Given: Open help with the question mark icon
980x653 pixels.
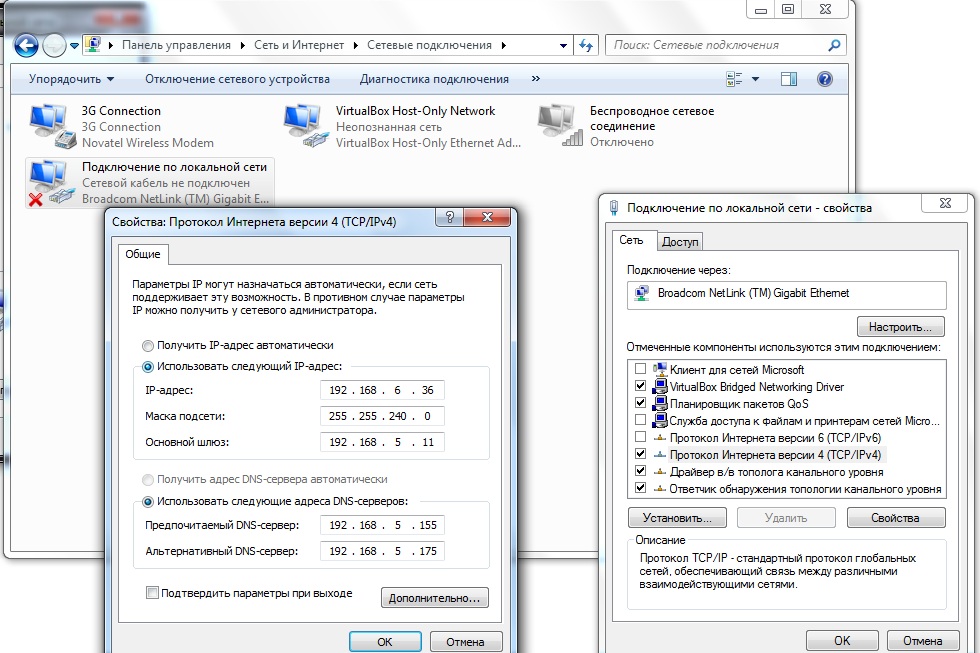Looking at the screenshot, I should [825, 79].
